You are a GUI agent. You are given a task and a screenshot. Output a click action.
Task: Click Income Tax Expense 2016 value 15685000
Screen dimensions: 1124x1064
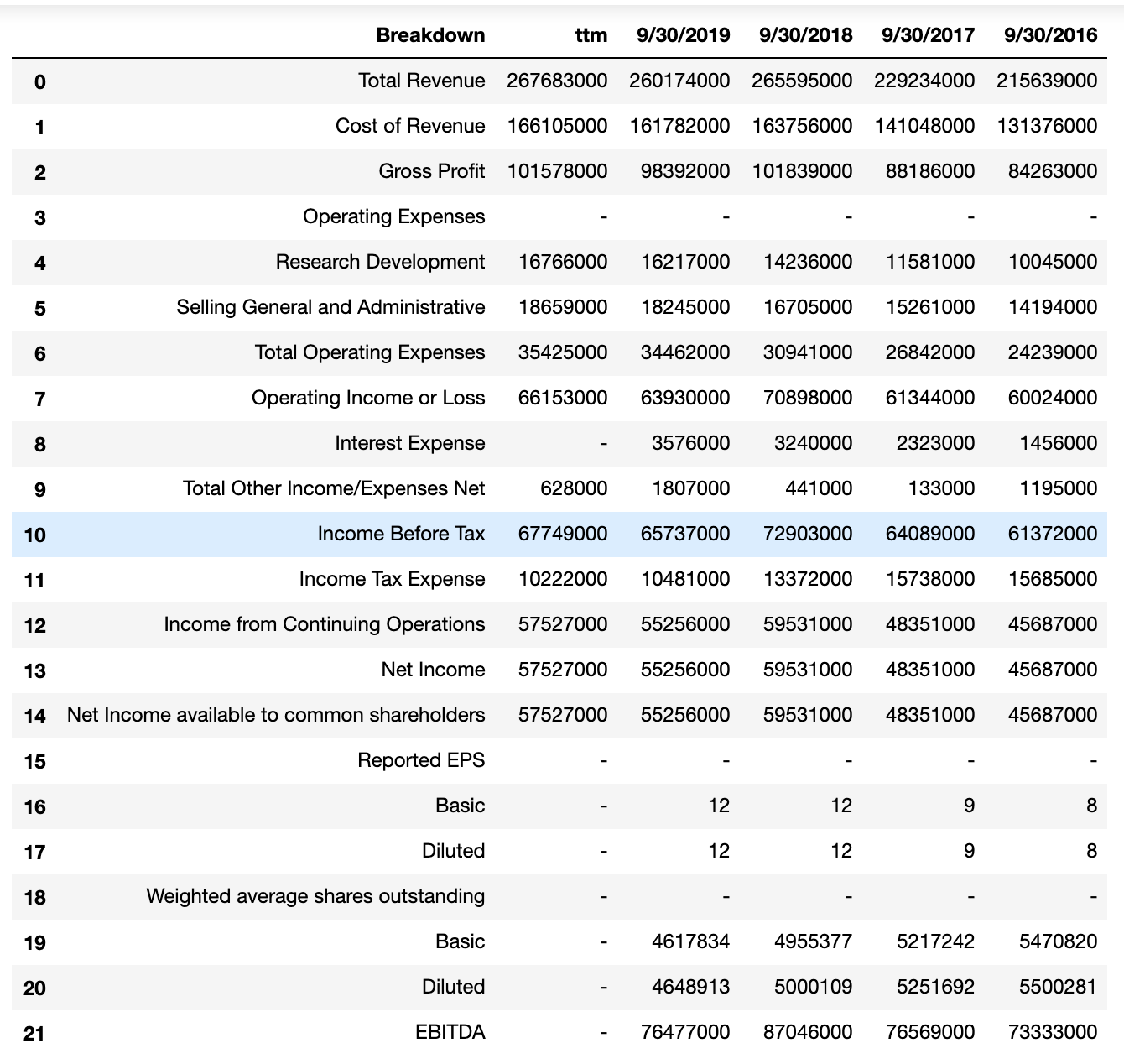tap(1053, 579)
